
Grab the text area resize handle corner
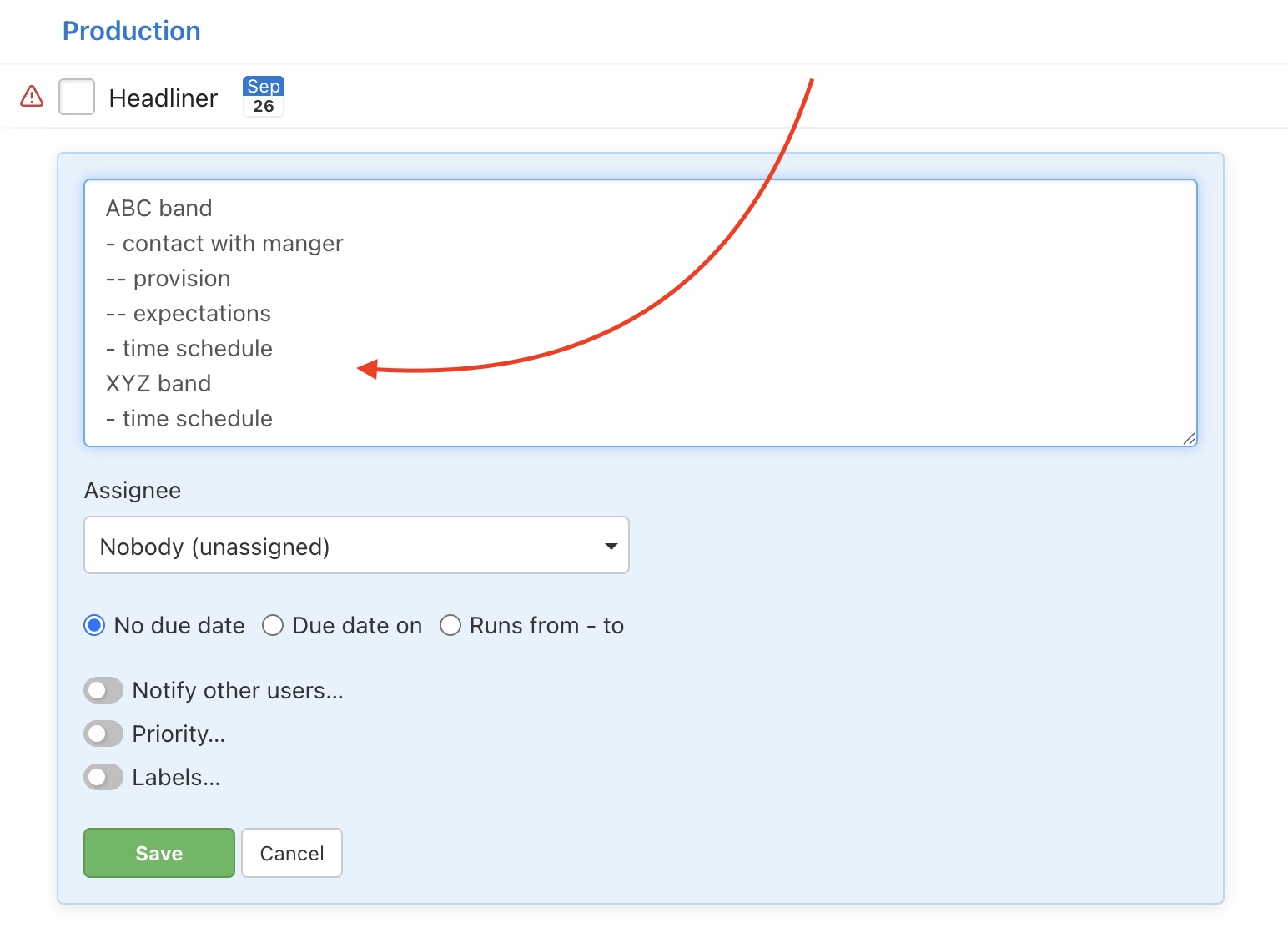tap(1190, 439)
